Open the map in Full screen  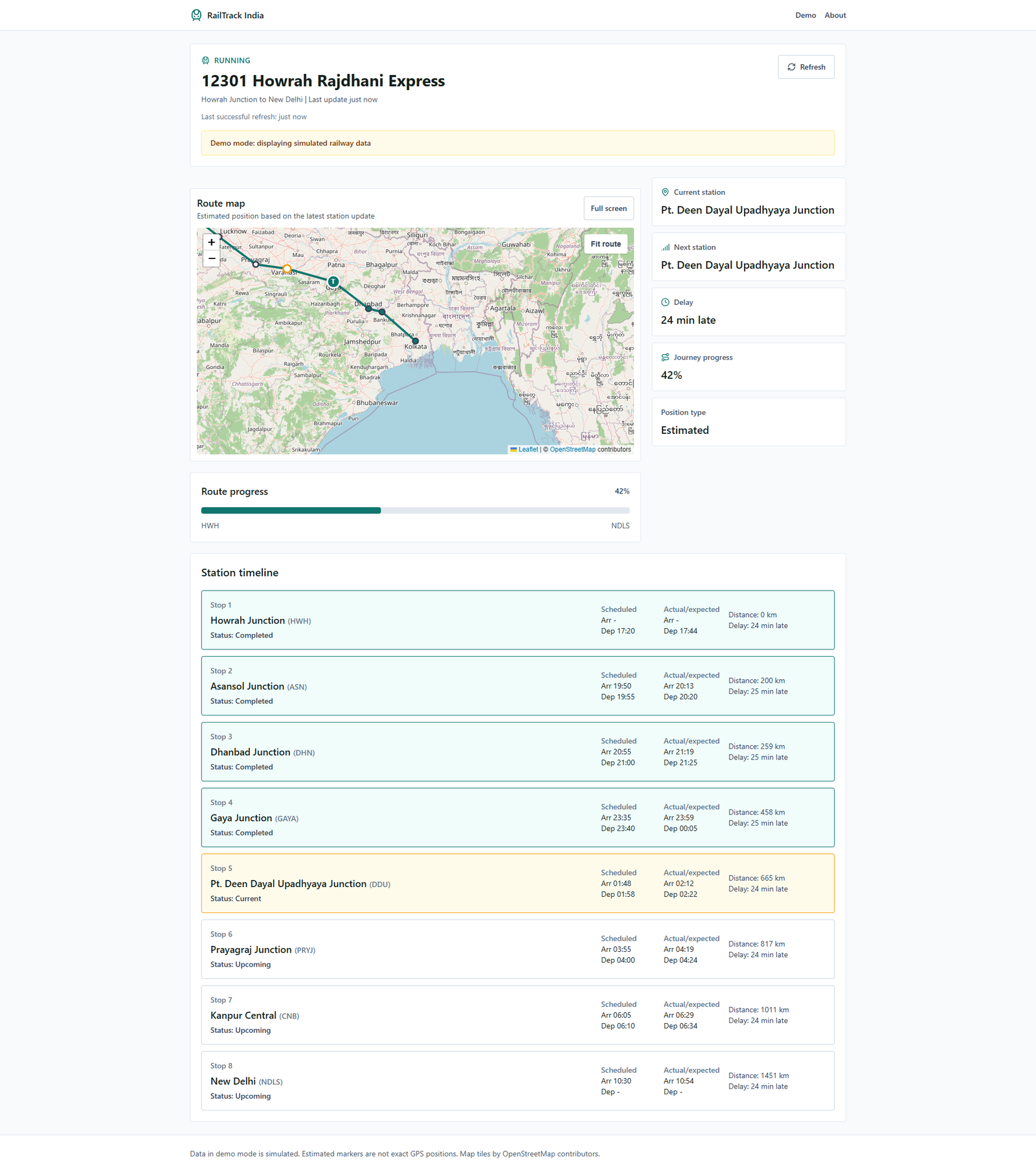coord(609,208)
